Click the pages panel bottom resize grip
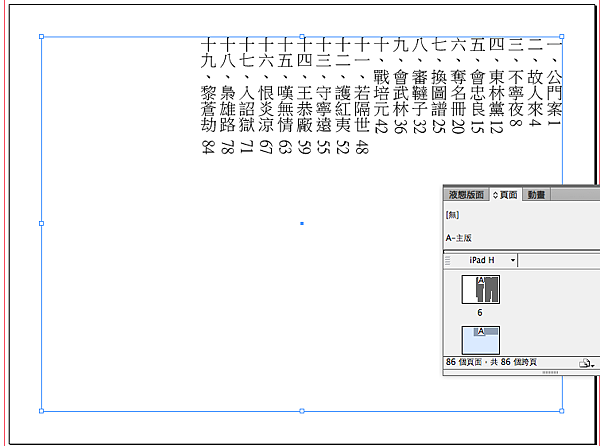The width and height of the screenshot is (600, 446). (550, 372)
